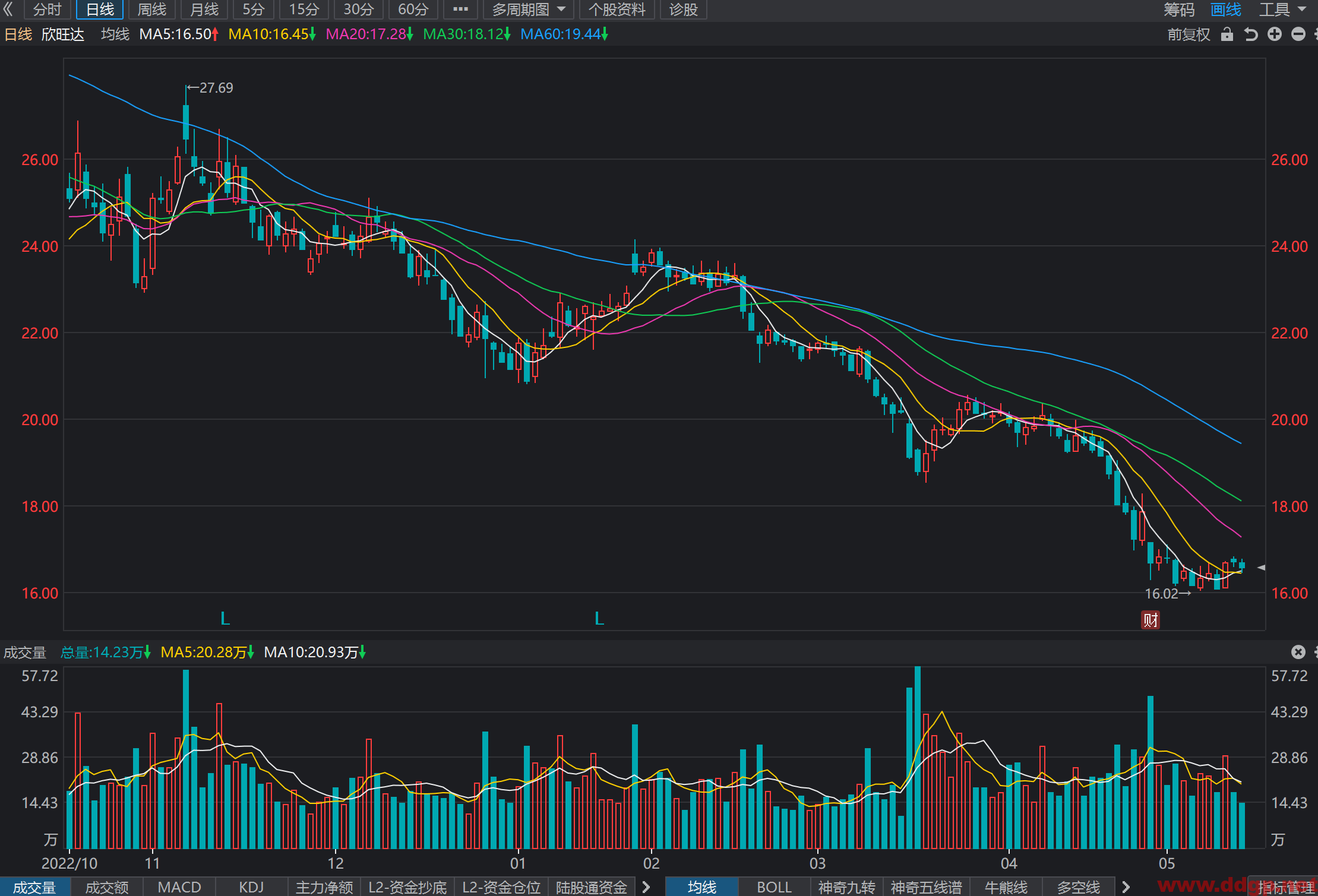This screenshot has width=1318, height=896.
Task: Click the 成交量 panel title label
Action: tap(25, 653)
